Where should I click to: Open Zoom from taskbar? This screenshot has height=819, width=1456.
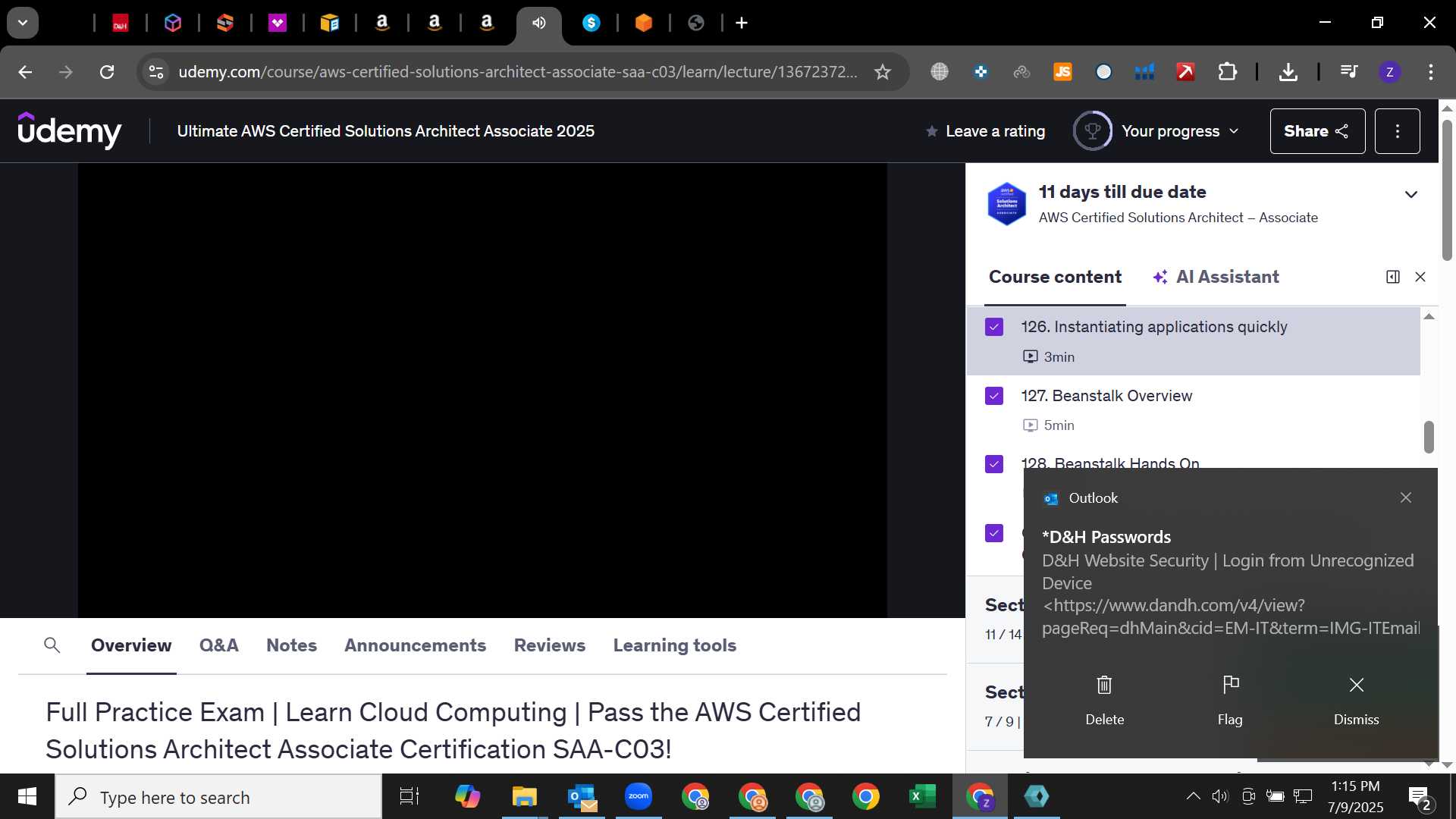pyautogui.click(x=639, y=797)
